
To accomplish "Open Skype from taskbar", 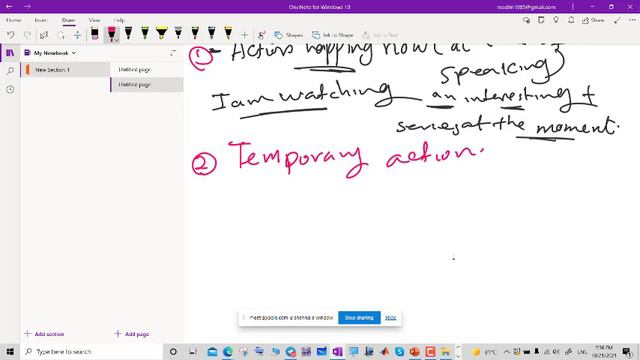I will pyautogui.click(x=399, y=351).
